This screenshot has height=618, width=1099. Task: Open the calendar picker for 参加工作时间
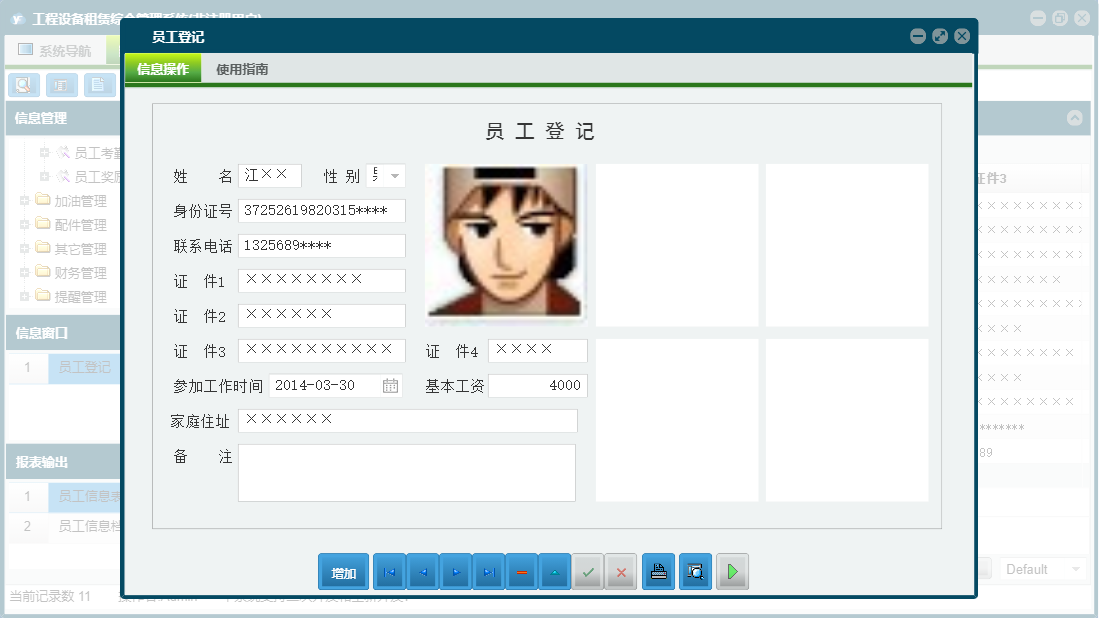tap(390, 385)
